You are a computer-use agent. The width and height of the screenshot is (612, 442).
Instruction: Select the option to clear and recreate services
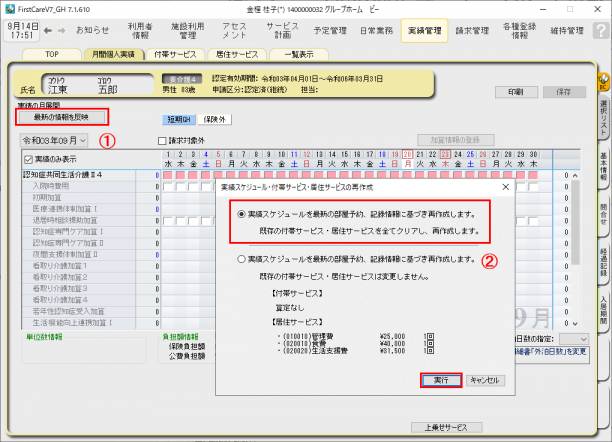click(242, 214)
